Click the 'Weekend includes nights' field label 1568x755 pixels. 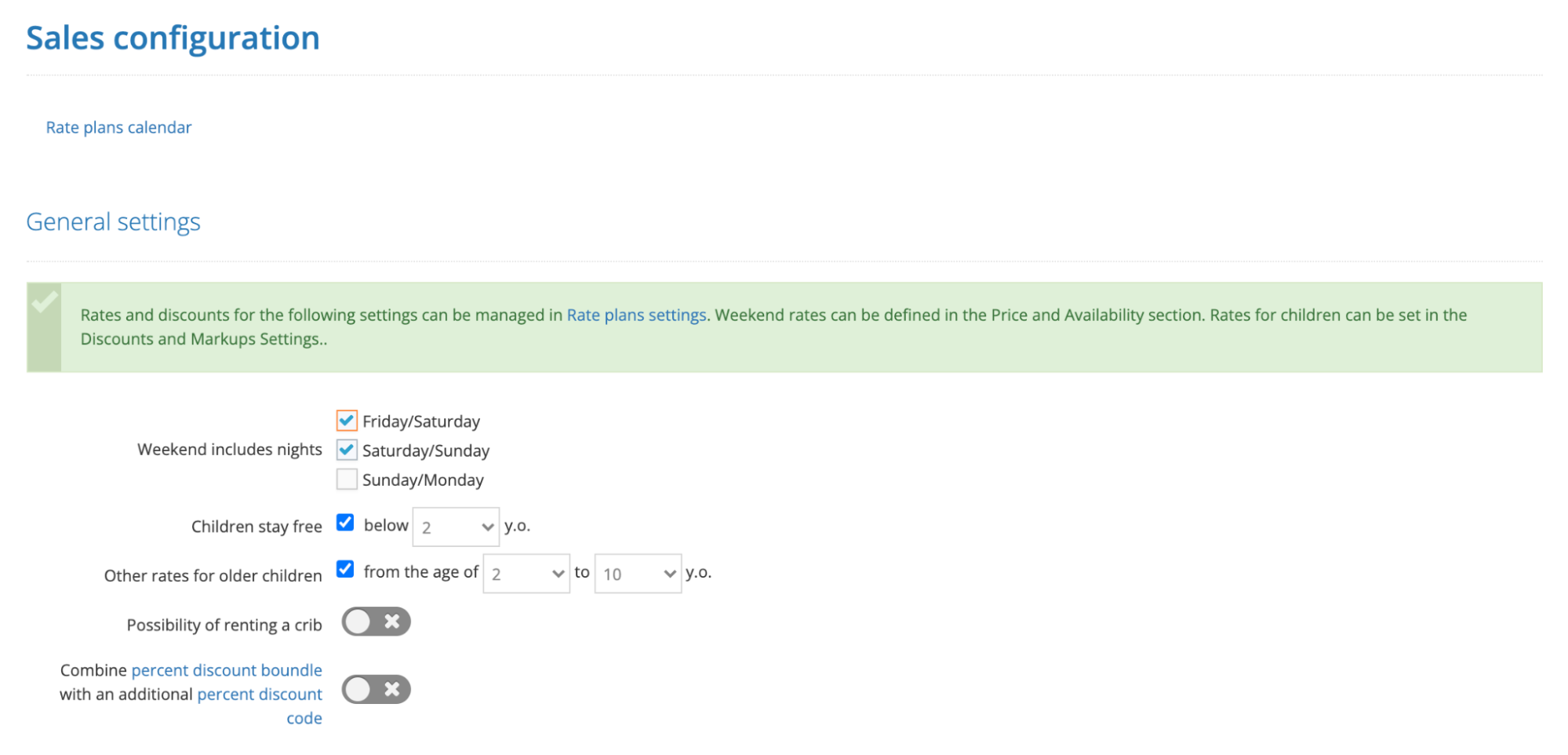(x=230, y=450)
